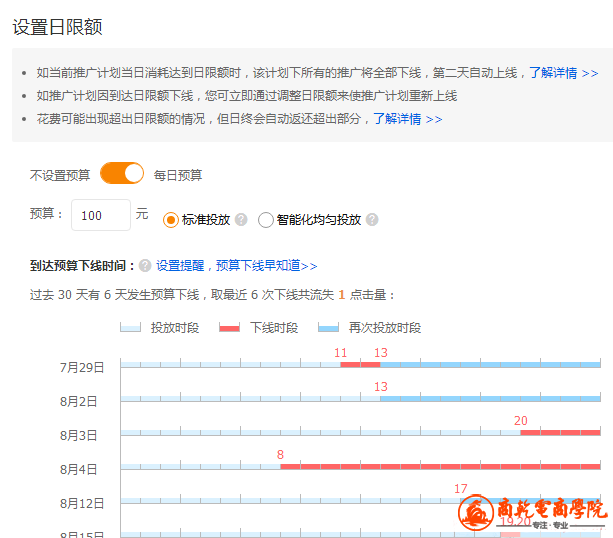Click the 不设置预算 label
Viewport: 613px width, 538px height.
60,175
